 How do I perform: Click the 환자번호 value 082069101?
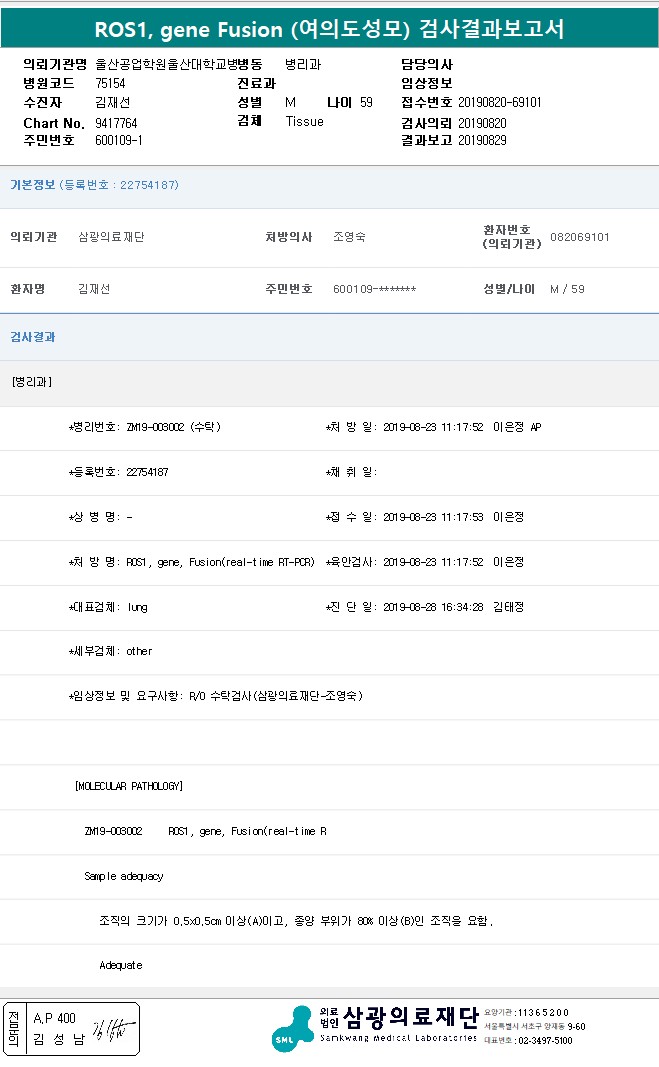(579, 237)
